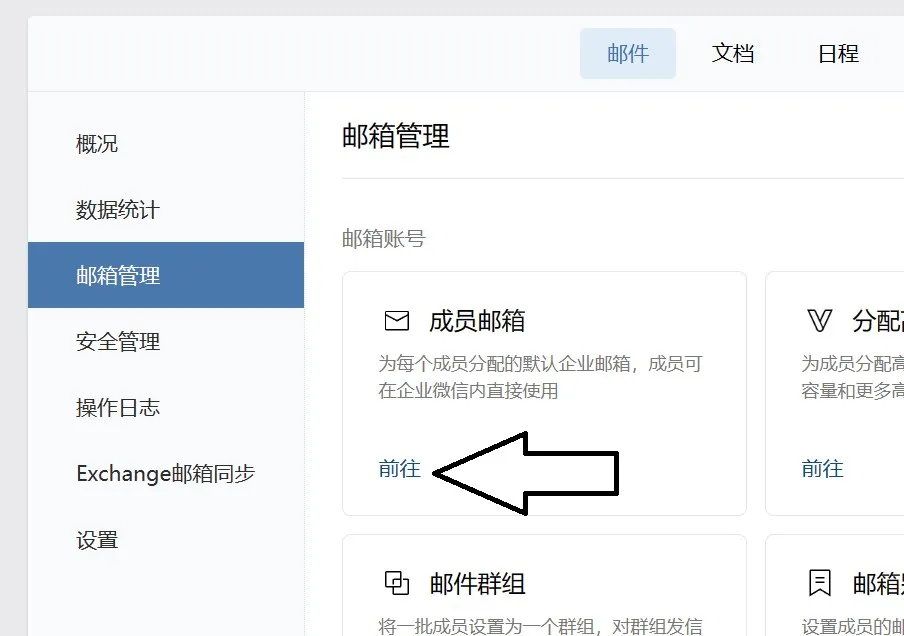Click the 邮件群组 card description text

point(540,626)
